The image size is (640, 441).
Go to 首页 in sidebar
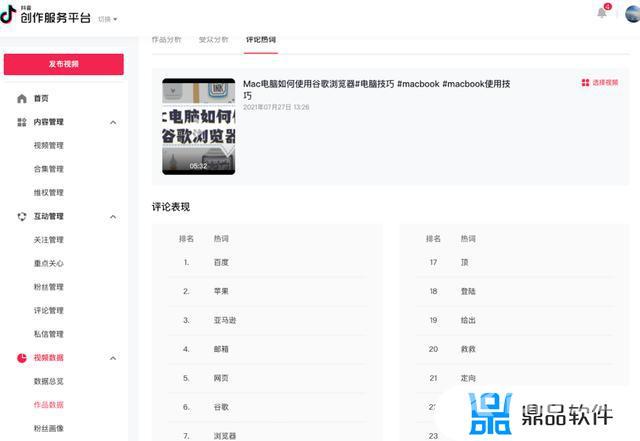[41, 98]
